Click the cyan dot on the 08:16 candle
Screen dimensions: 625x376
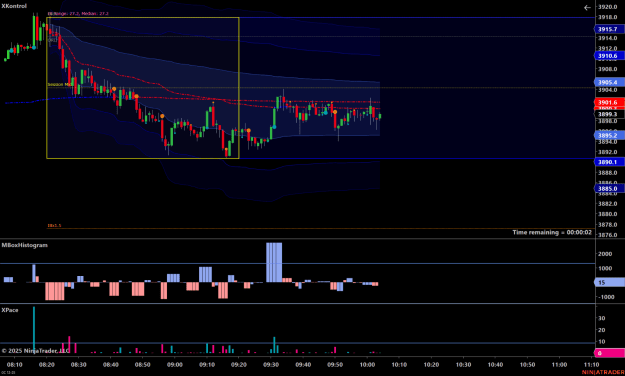click(34, 47)
